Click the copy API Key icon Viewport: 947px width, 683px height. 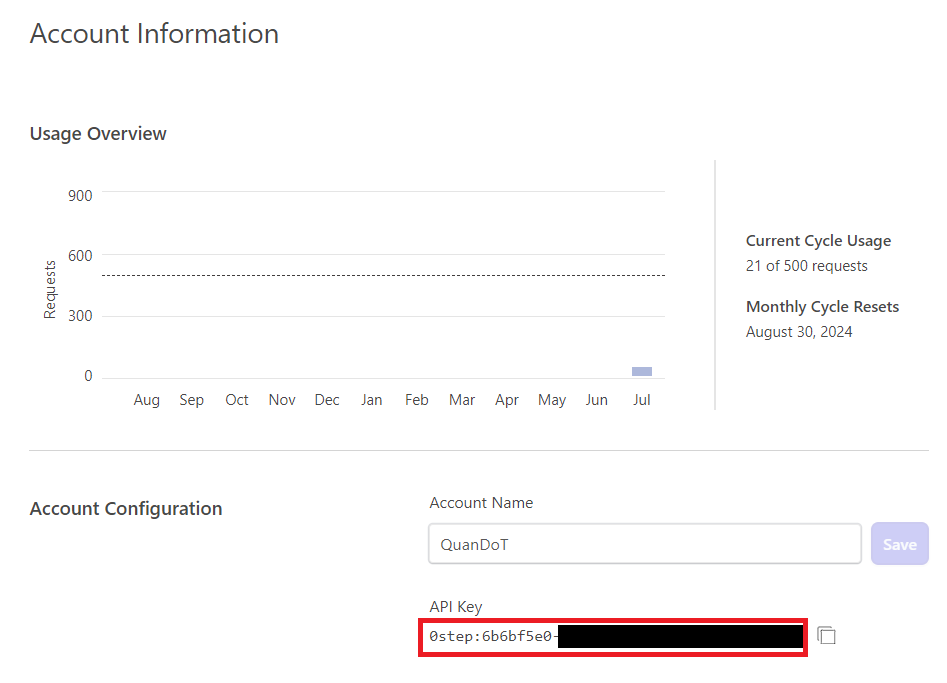tap(826, 635)
